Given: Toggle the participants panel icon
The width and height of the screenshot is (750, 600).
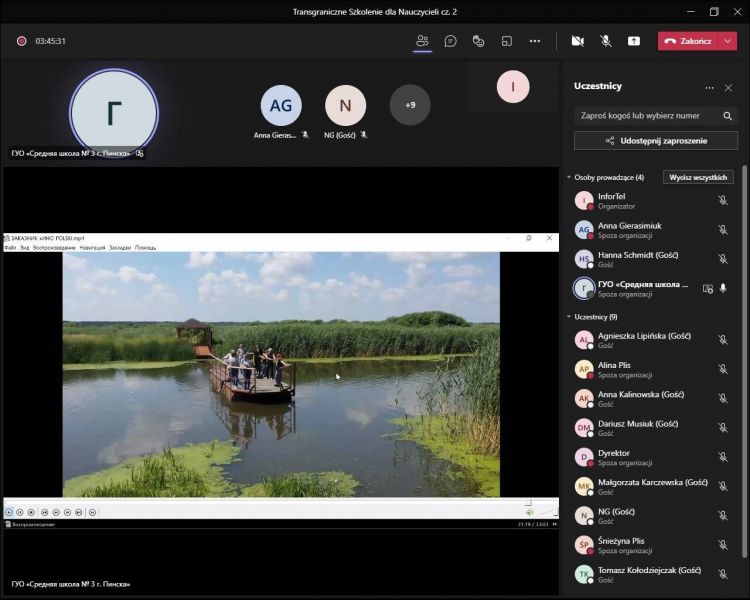Looking at the screenshot, I should click(422, 41).
